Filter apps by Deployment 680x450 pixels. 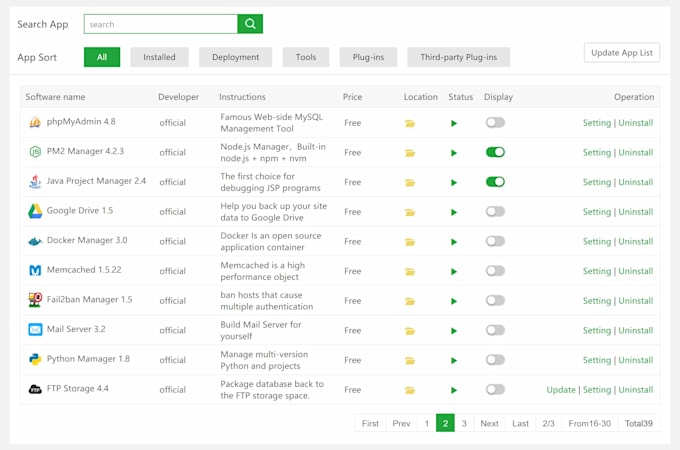tap(235, 57)
